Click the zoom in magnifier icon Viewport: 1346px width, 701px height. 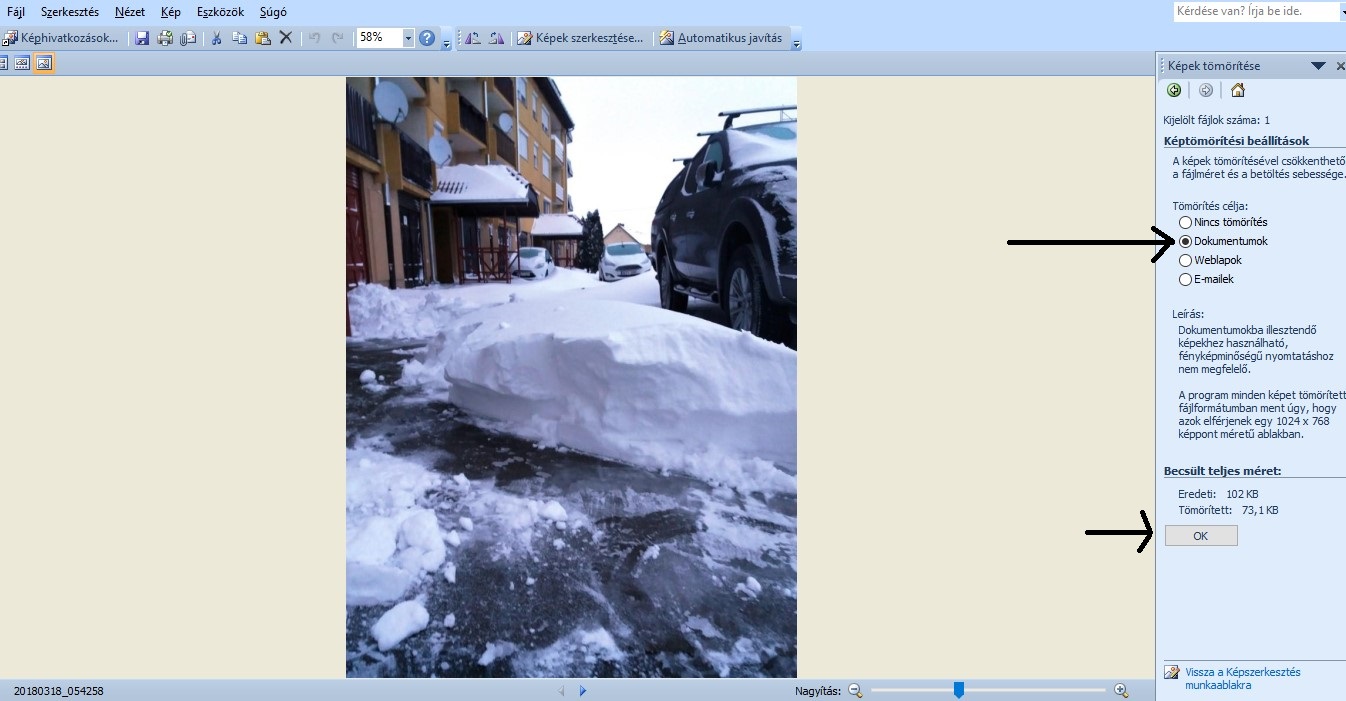point(1121,690)
